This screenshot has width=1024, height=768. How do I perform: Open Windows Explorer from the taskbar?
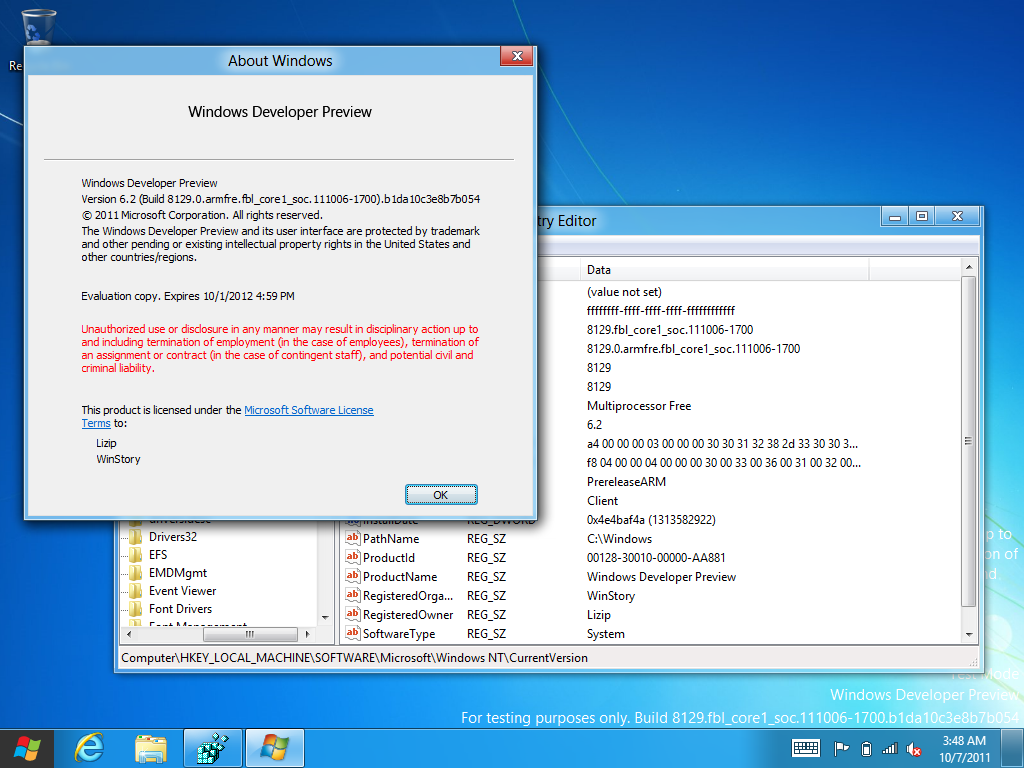click(151, 748)
